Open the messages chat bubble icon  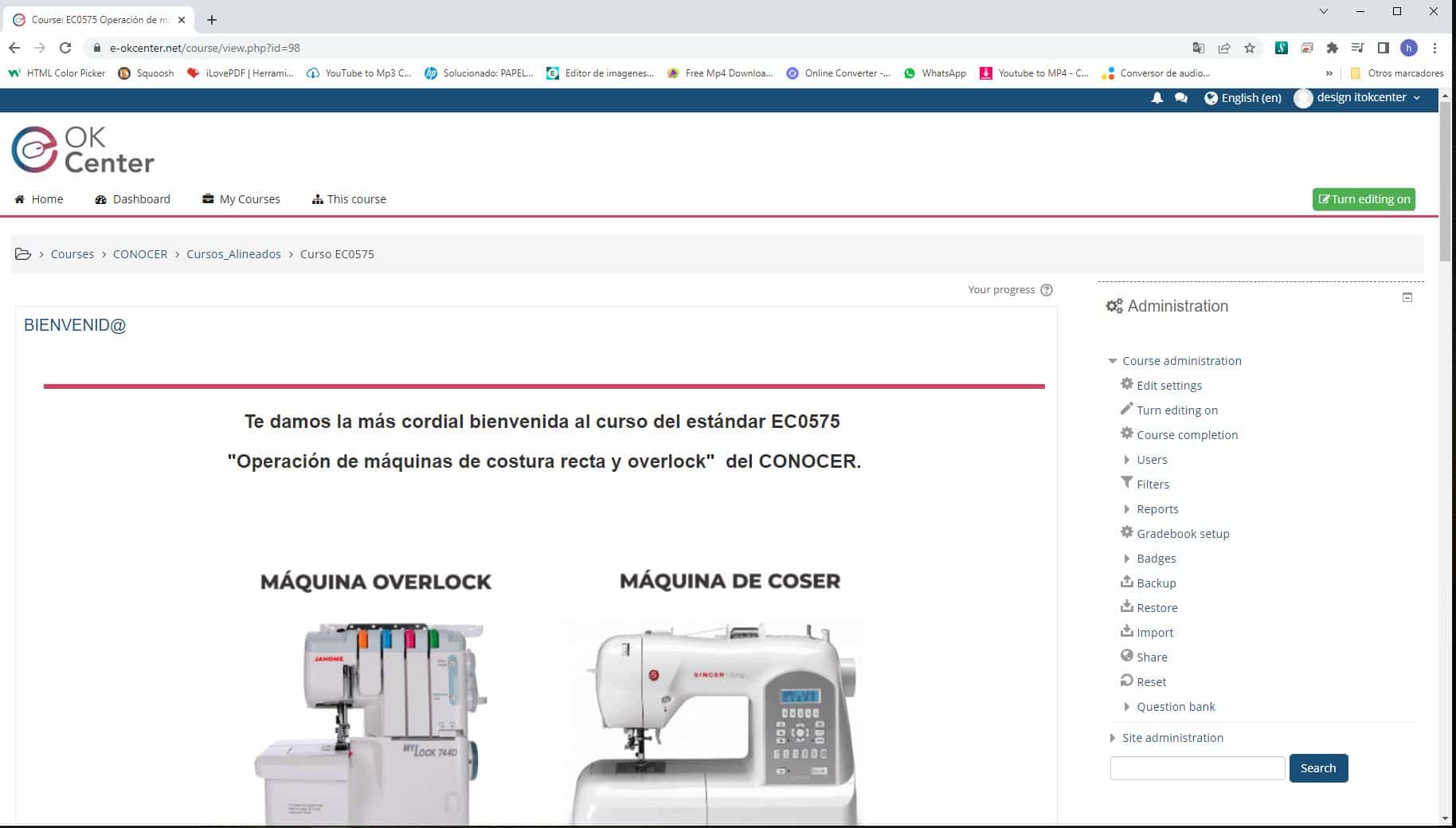click(1181, 98)
